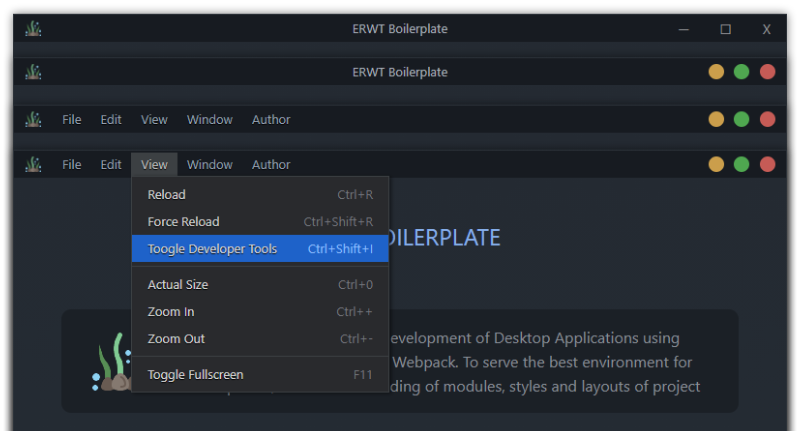Viewport: 800px width, 431px height.
Task: Click the seaweed logo in the topmost titlebar
Action: (33, 29)
